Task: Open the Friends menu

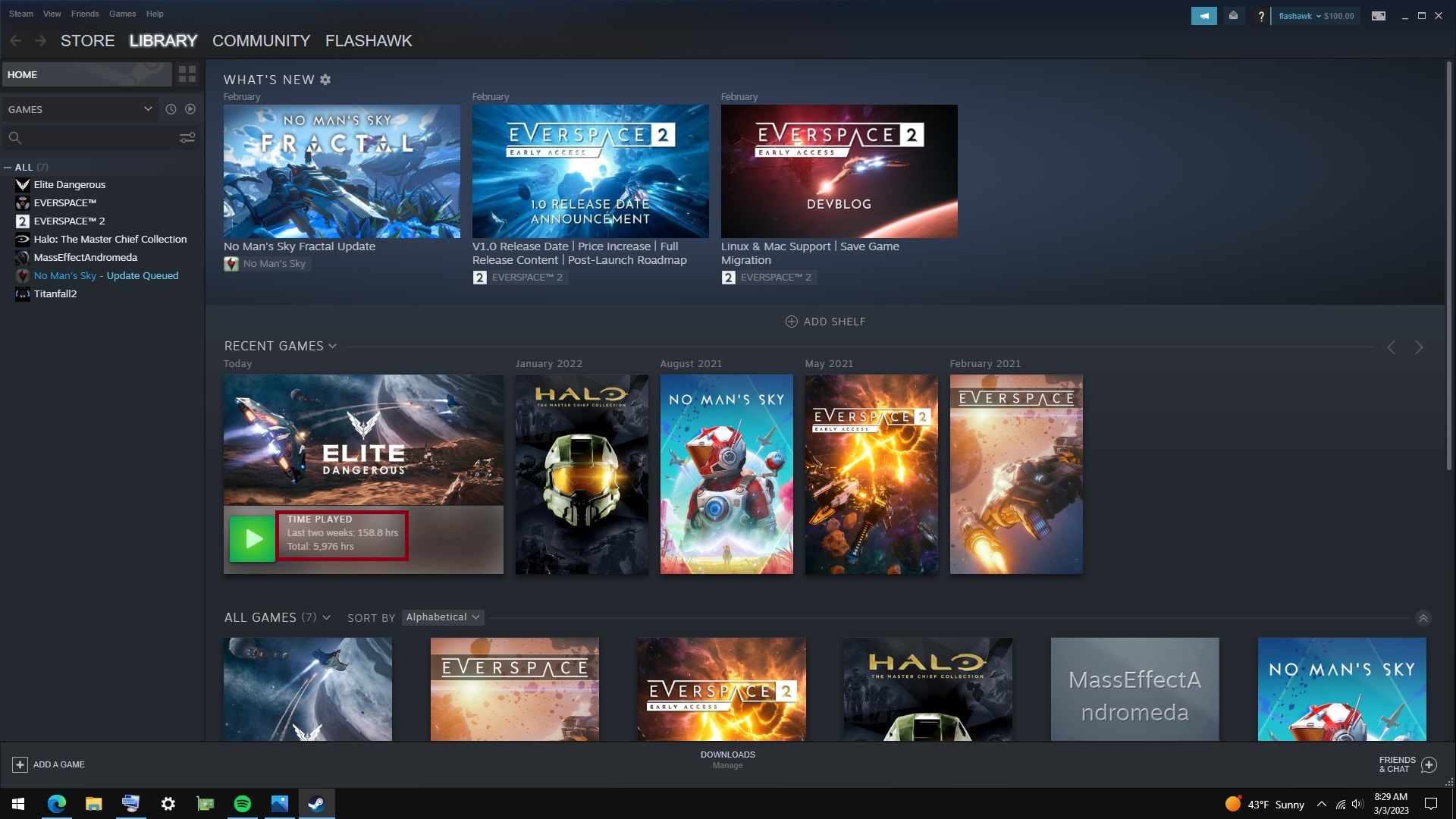Action: pos(85,14)
